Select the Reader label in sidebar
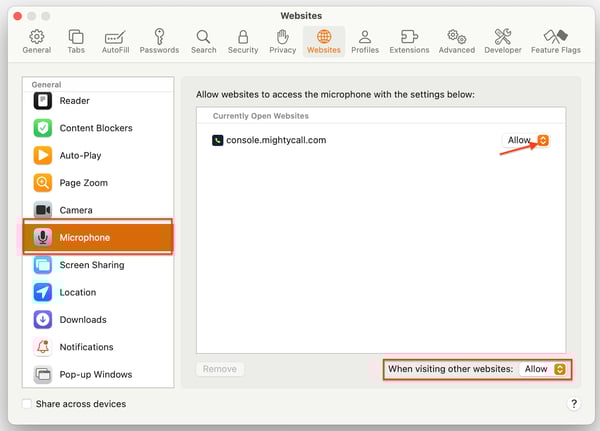This screenshot has width=600, height=431. (x=75, y=101)
